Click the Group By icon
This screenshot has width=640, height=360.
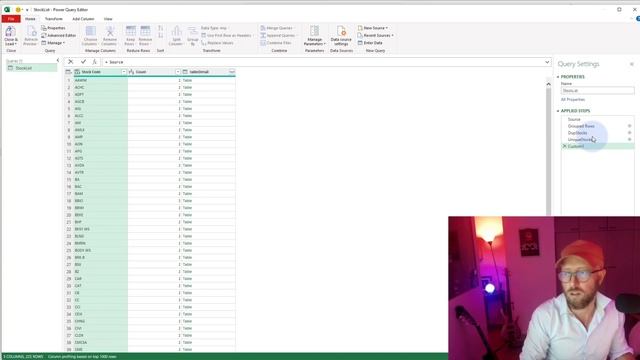tap(192, 32)
